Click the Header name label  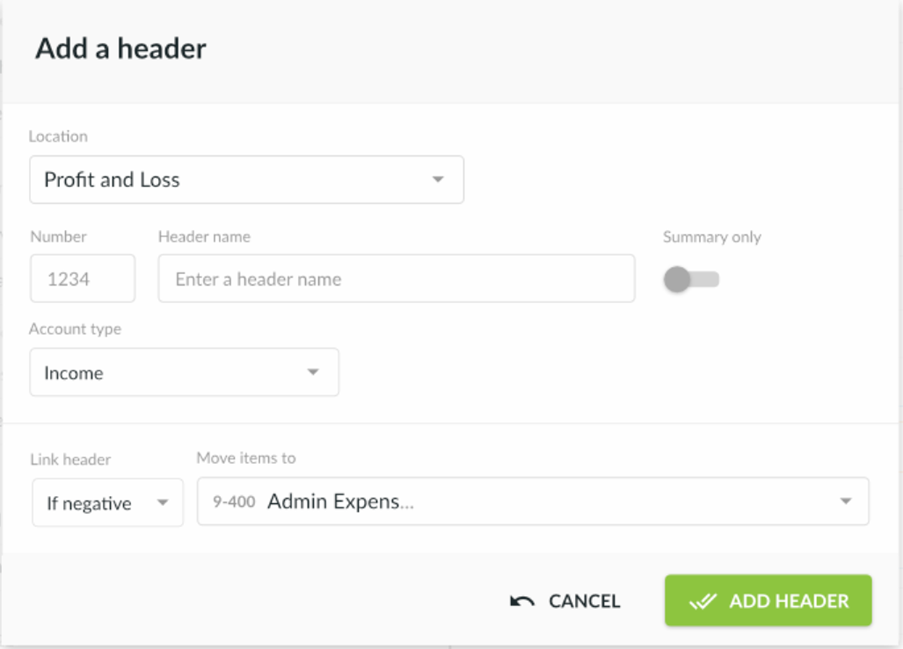pyautogui.click(x=204, y=237)
